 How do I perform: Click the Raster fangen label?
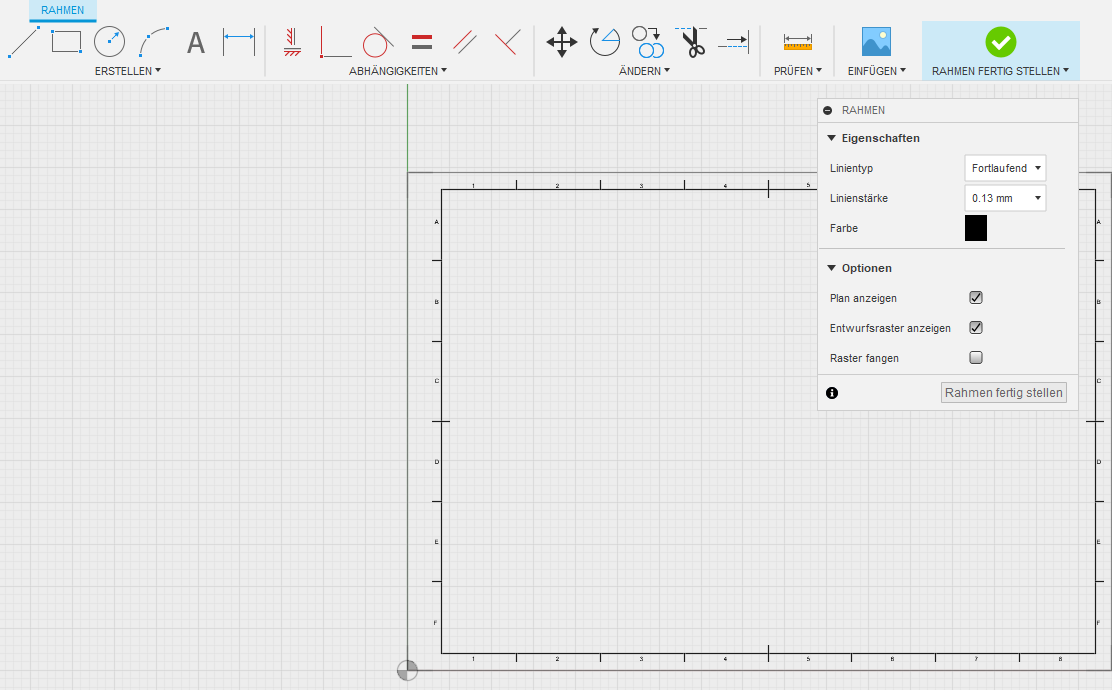click(x=864, y=358)
